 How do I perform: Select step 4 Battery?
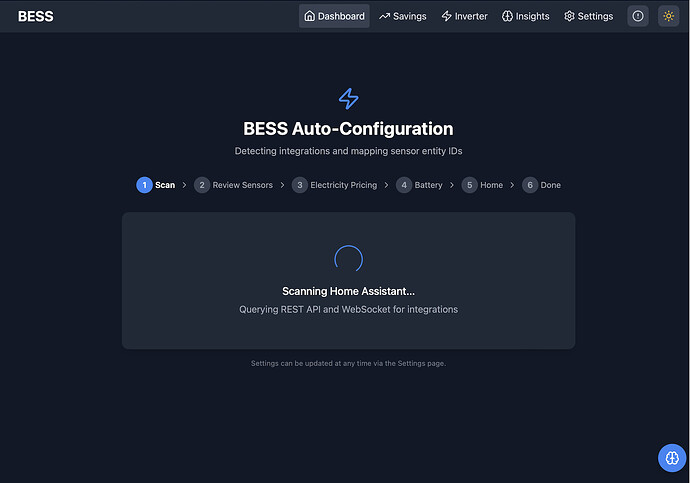[419, 185]
